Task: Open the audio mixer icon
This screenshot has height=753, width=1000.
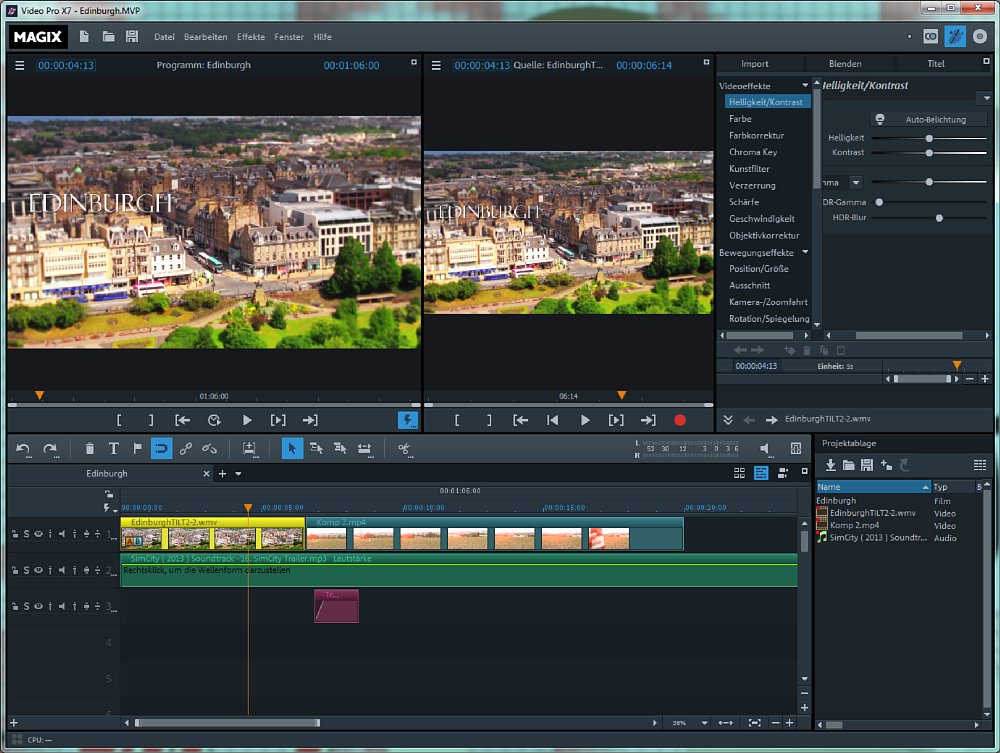Action: pyautogui.click(x=796, y=449)
